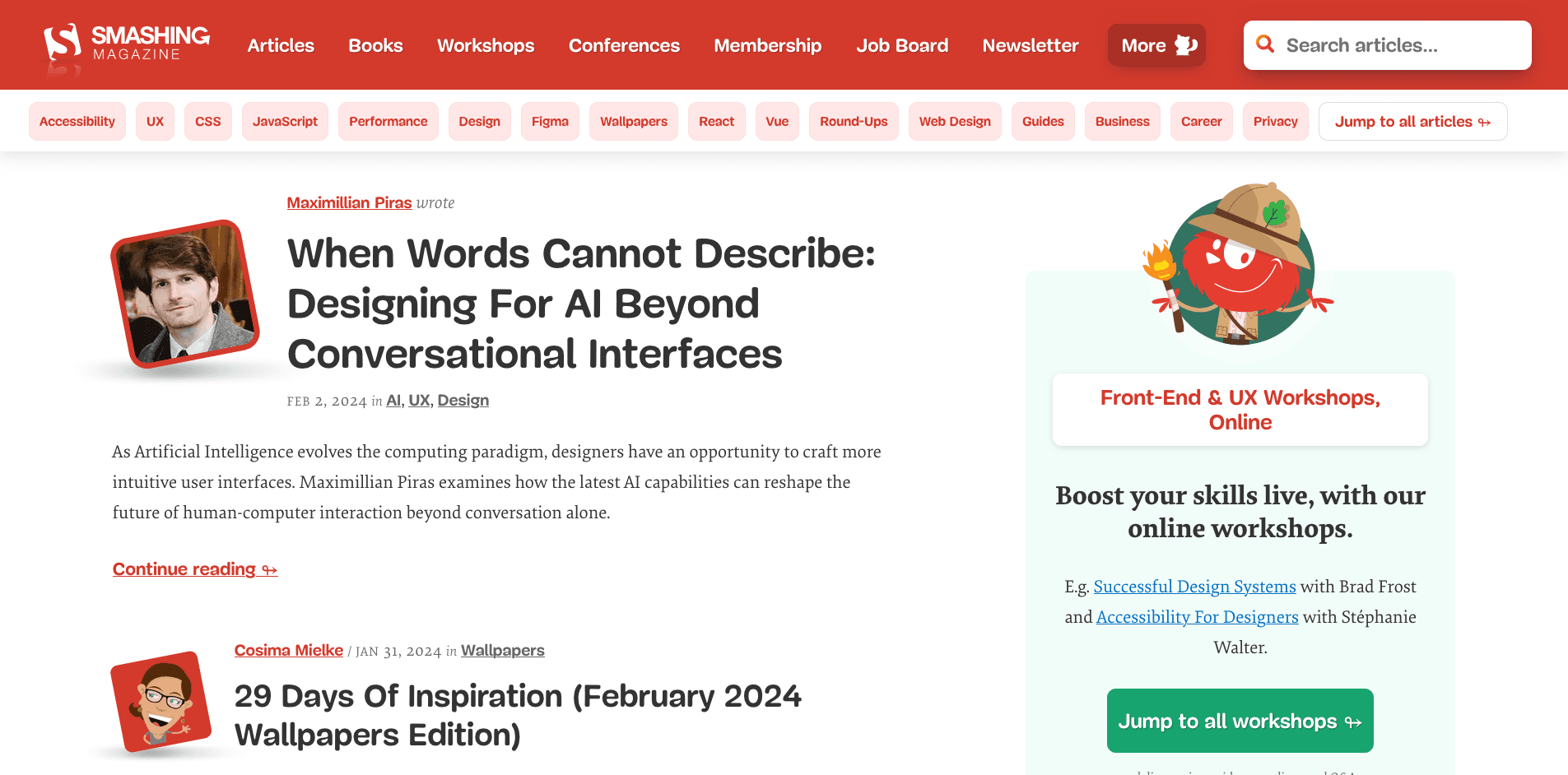Open Wallpapers category pill in tag bar
Screen dimensions: 1568x775
pyautogui.click(x=634, y=121)
